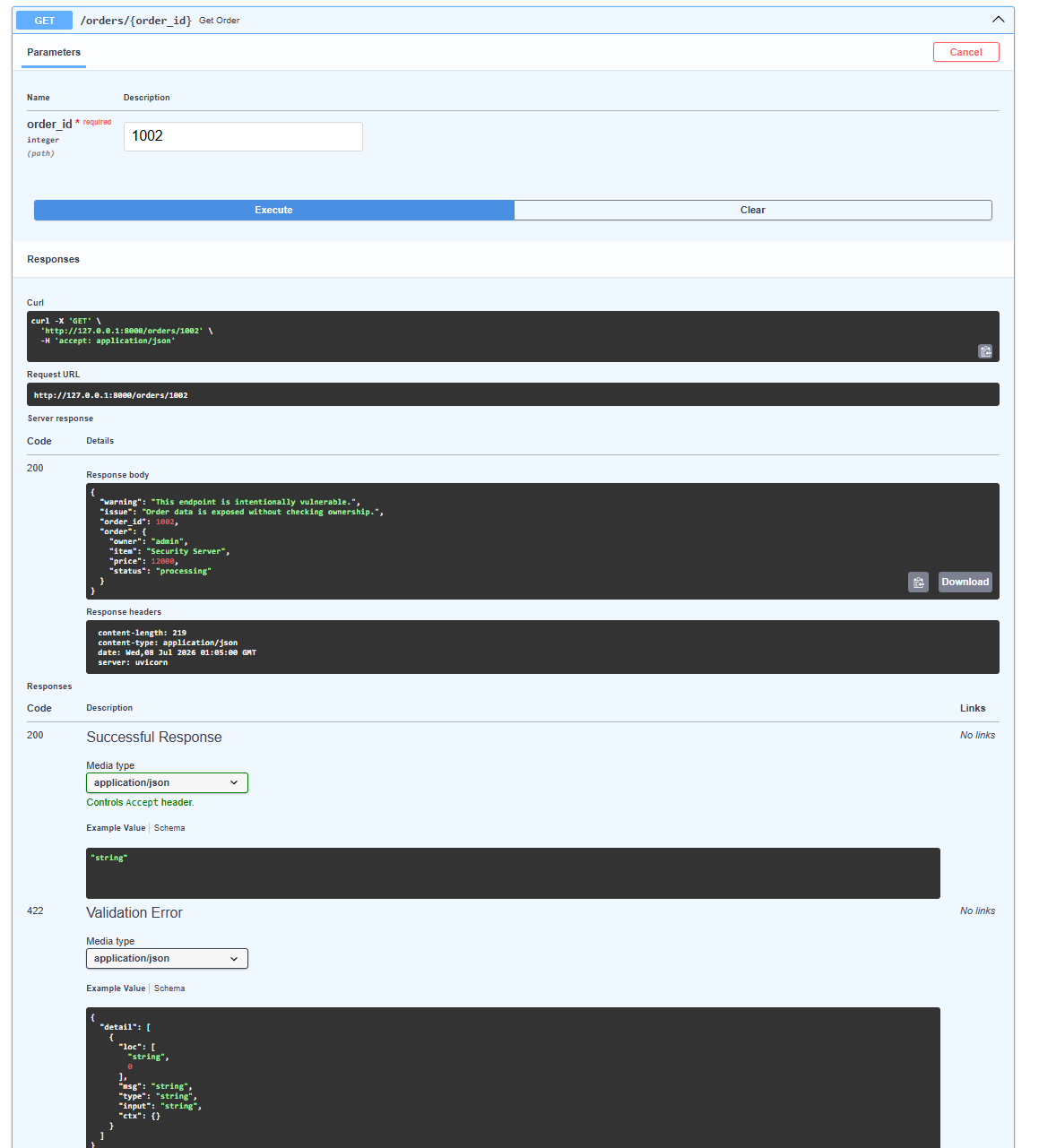
Task: Click the "status": "processing" line
Action: pyautogui.click(x=160, y=571)
